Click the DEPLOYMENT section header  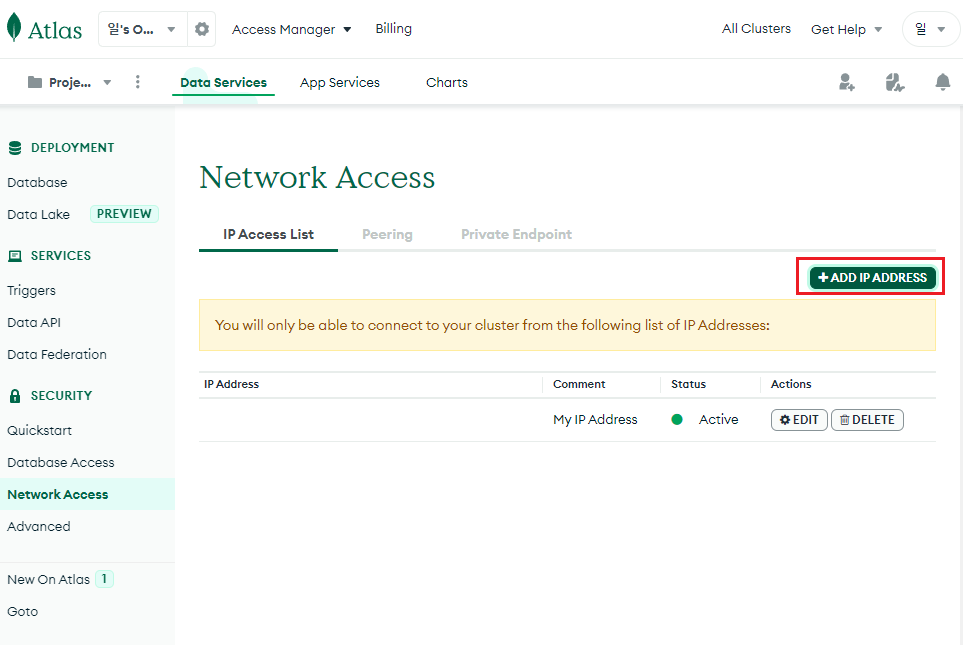(x=72, y=147)
